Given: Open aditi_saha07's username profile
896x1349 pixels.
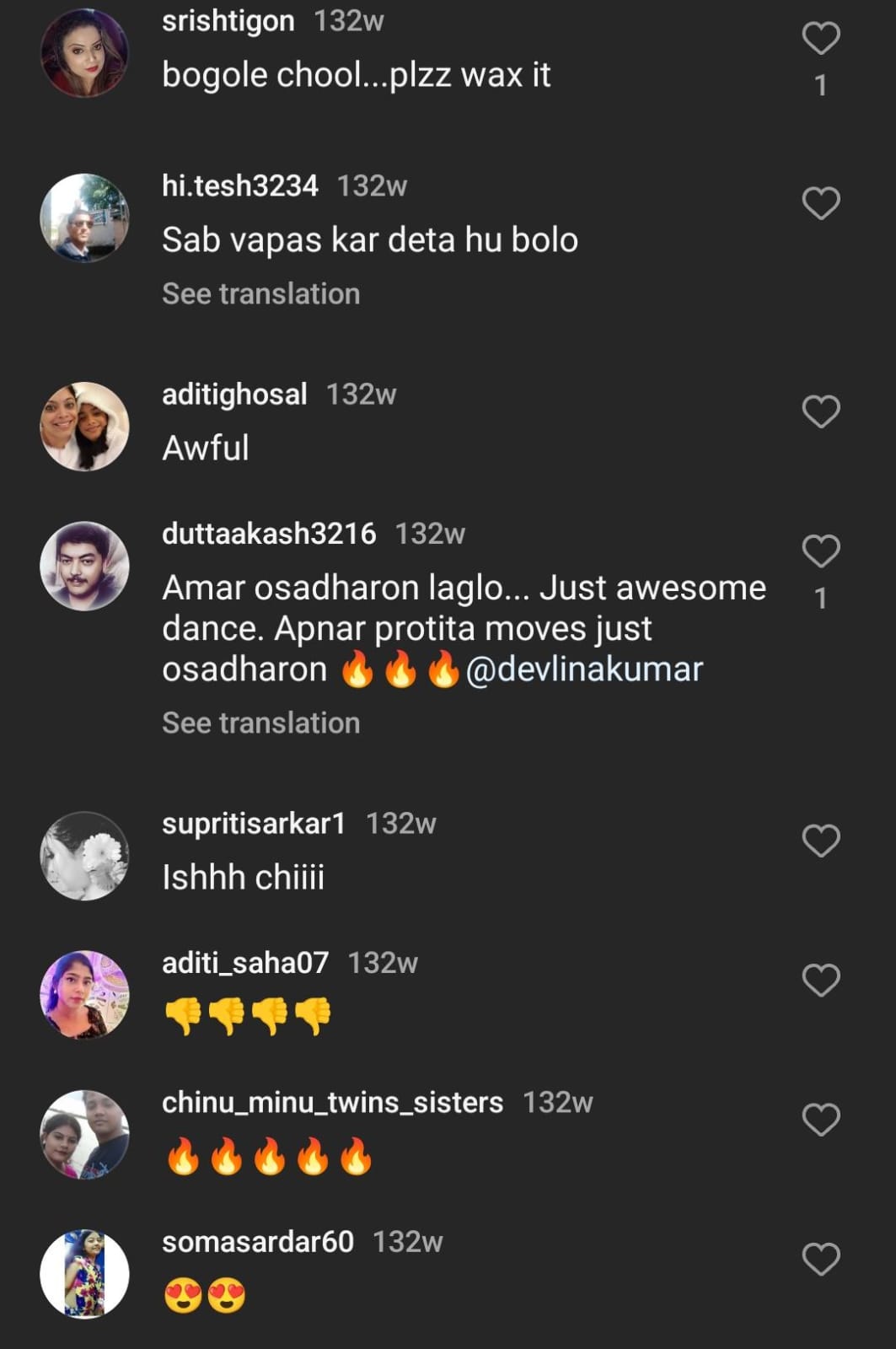Looking at the screenshot, I should pos(244,963).
